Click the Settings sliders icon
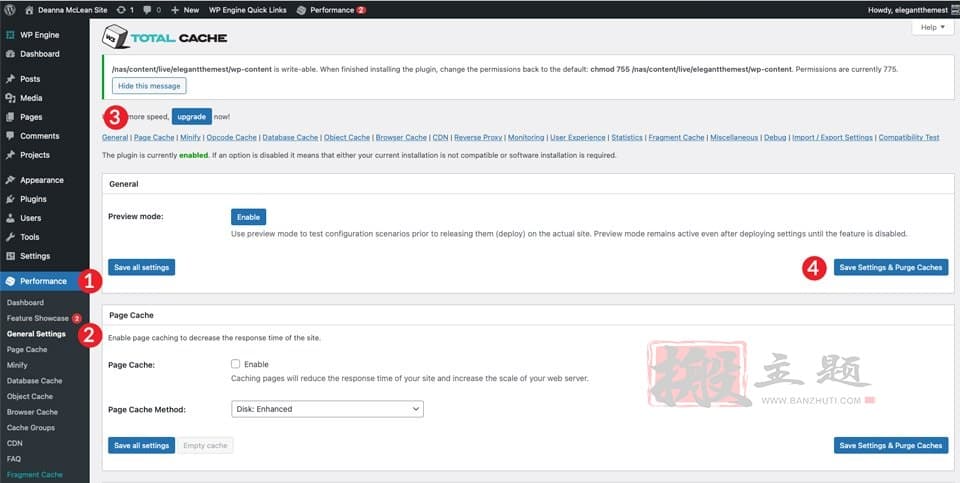 (10, 256)
